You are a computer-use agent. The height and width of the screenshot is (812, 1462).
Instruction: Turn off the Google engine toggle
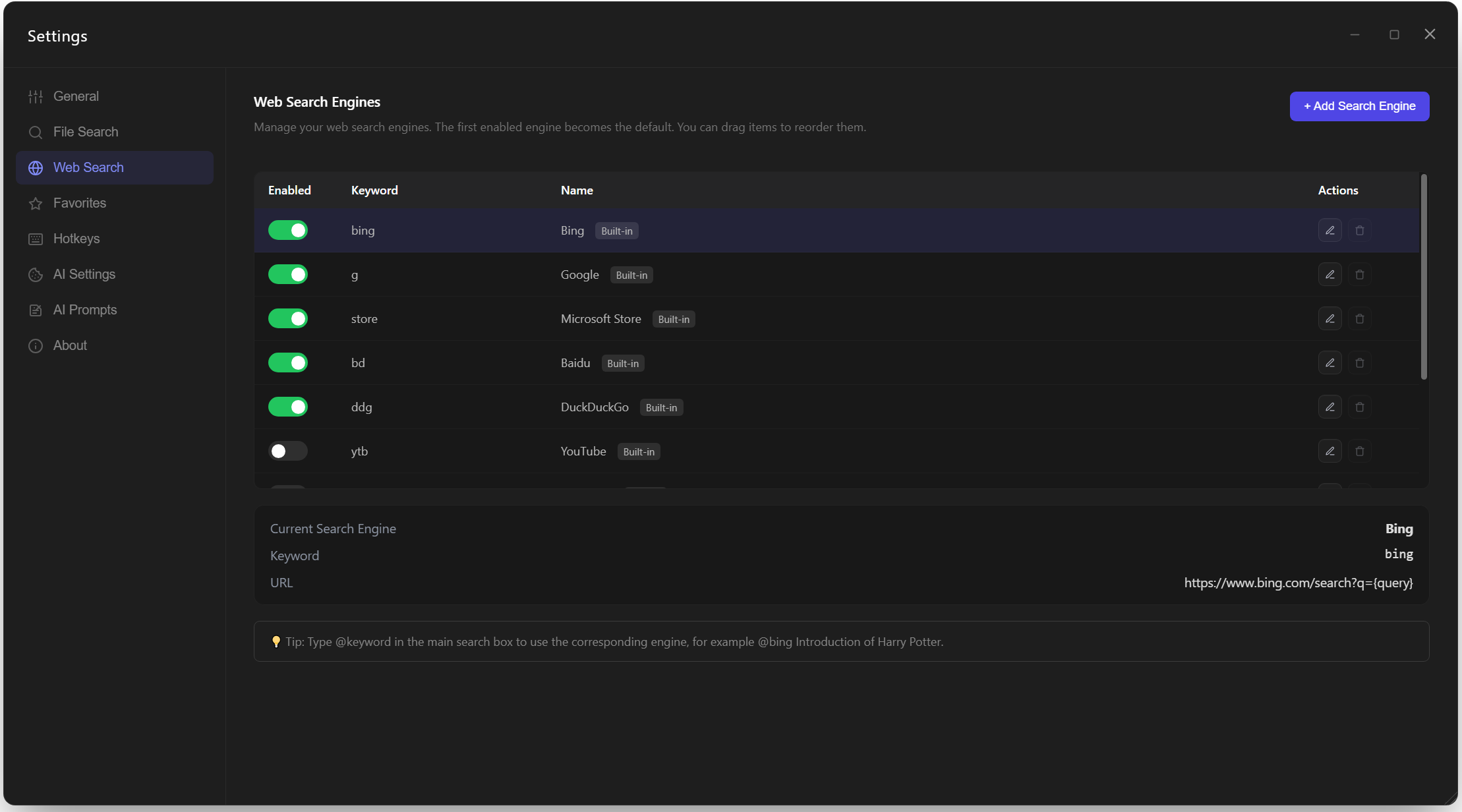288,274
